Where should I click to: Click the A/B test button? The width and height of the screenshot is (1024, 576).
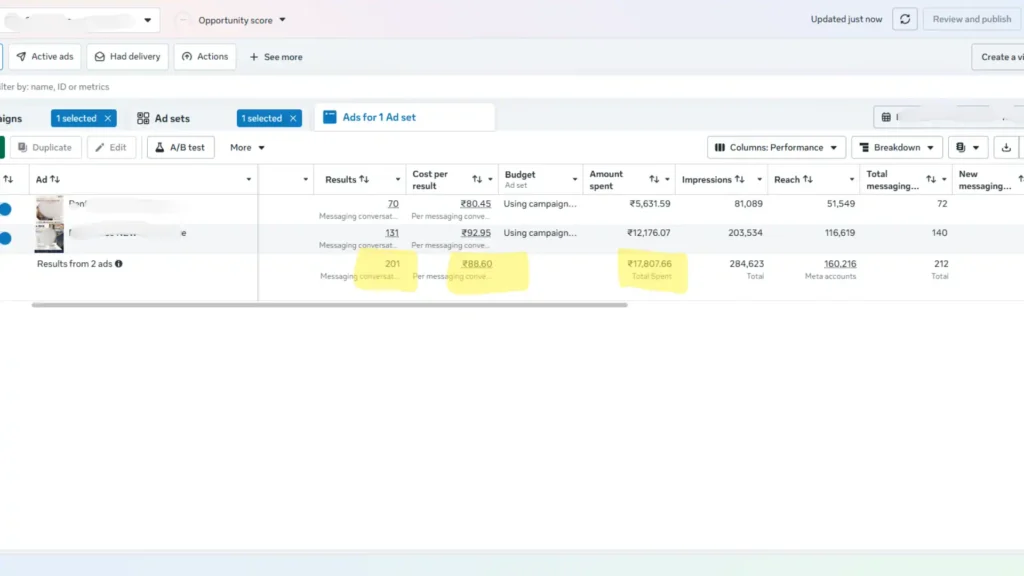coord(180,148)
